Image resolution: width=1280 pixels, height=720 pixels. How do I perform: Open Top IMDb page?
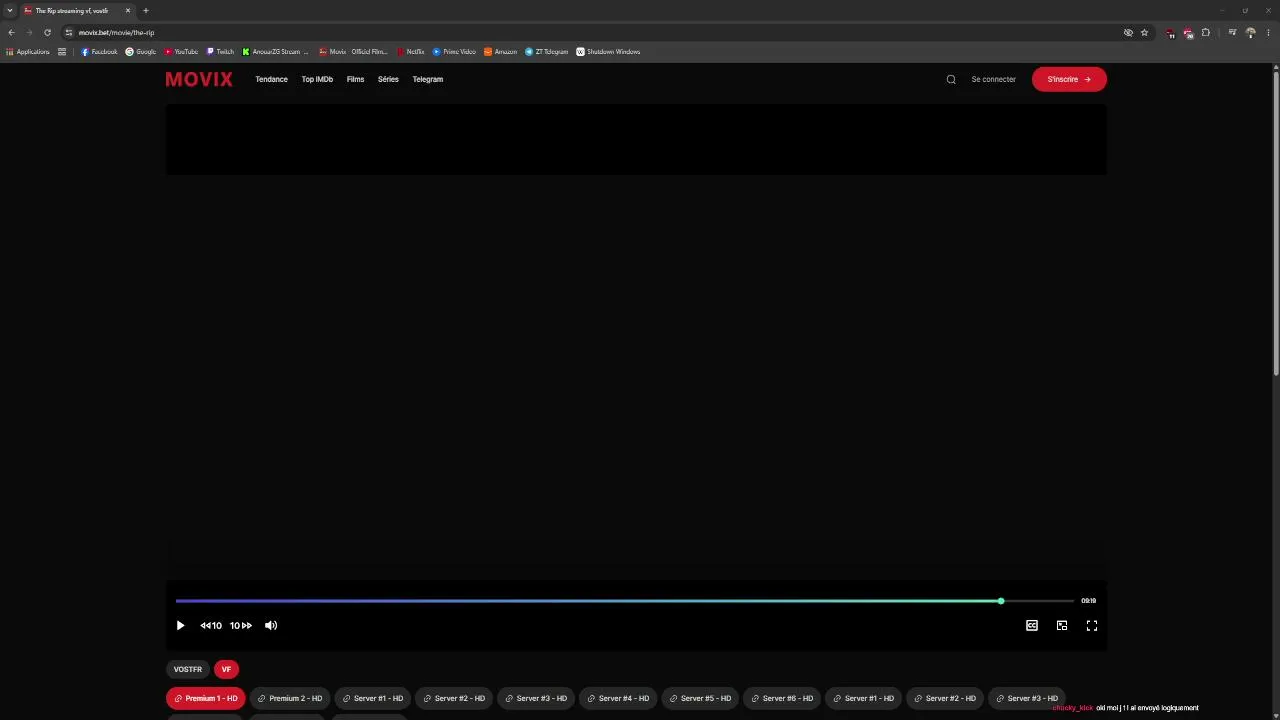[x=317, y=79]
